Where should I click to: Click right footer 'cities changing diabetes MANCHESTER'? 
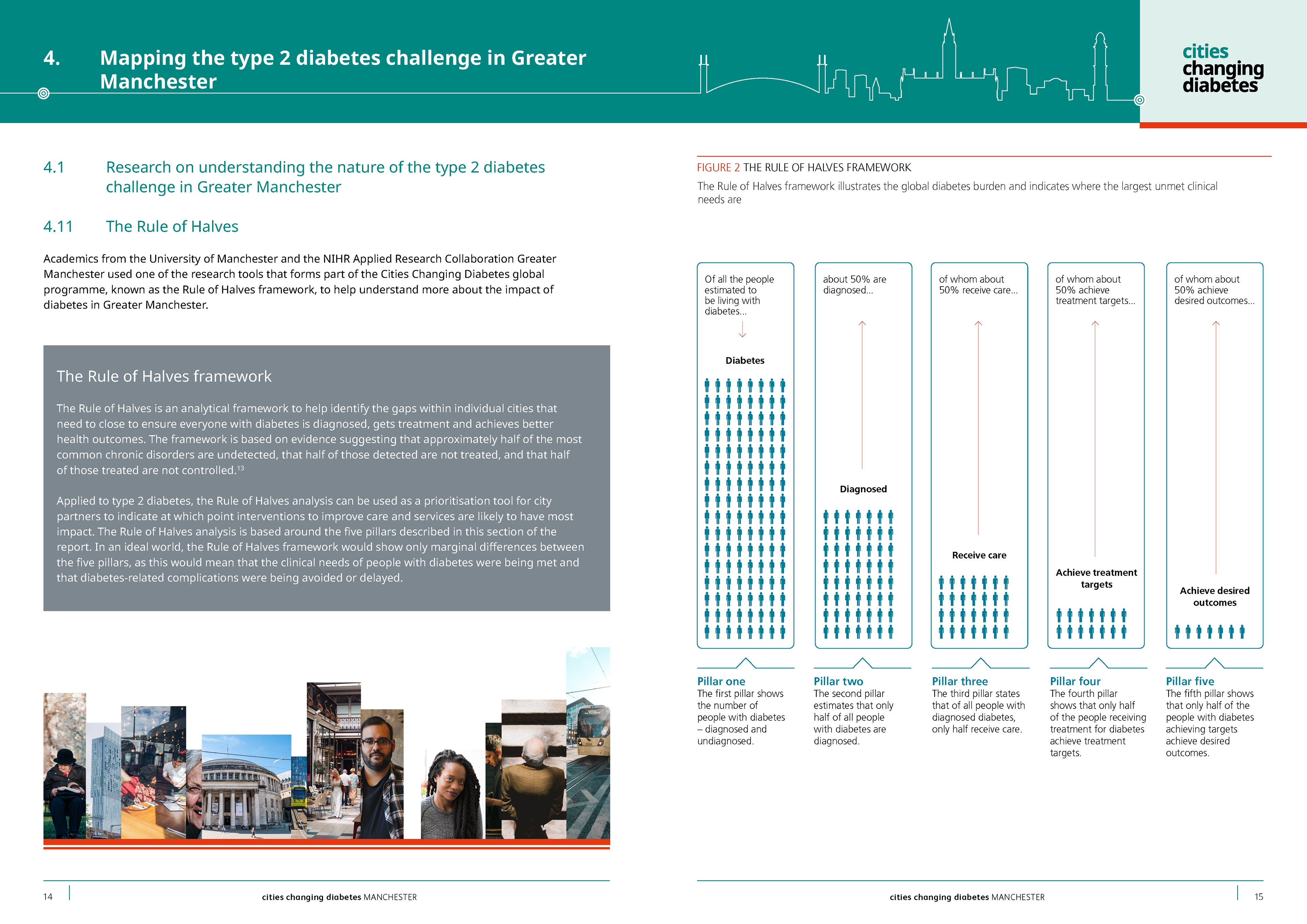(x=967, y=897)
